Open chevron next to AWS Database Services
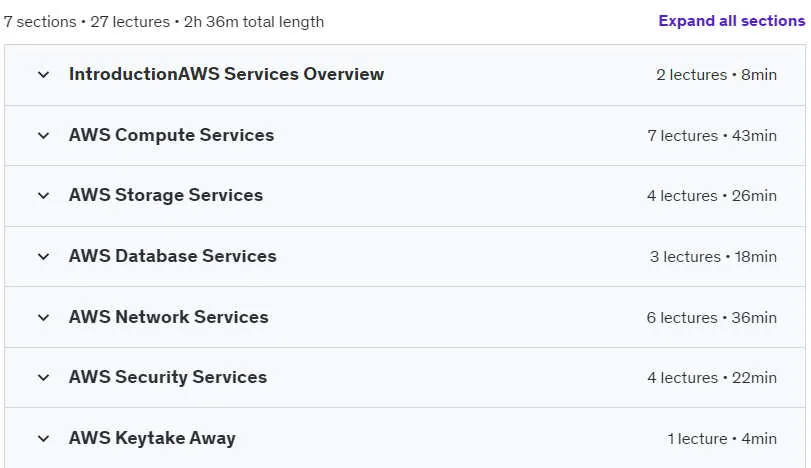Viewport: 811px width, 468px height. (43, 257)
